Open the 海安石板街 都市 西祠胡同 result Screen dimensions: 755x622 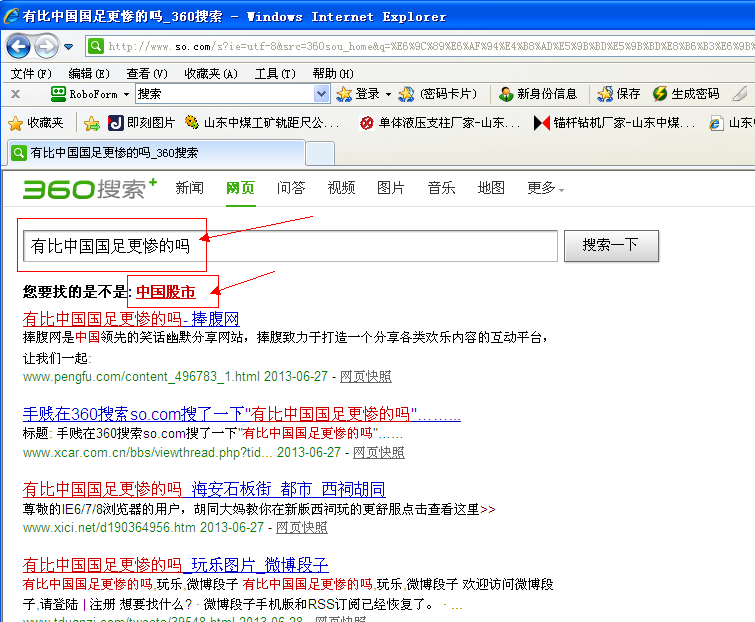coord(204,489)
